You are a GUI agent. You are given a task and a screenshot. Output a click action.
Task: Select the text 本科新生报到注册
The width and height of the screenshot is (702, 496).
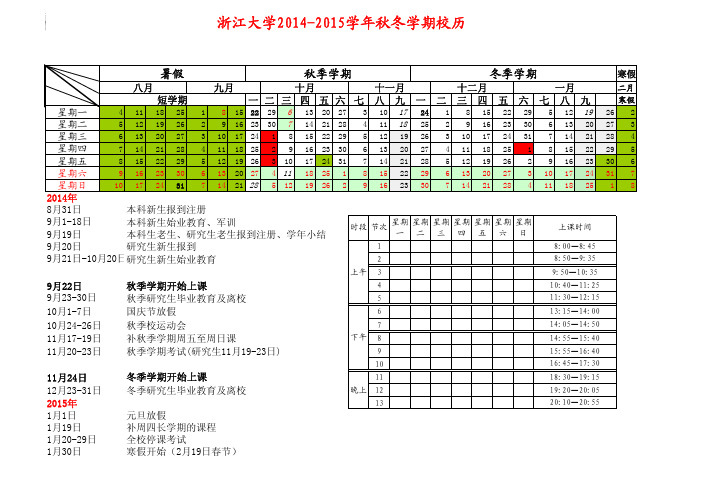click(166, 210)
